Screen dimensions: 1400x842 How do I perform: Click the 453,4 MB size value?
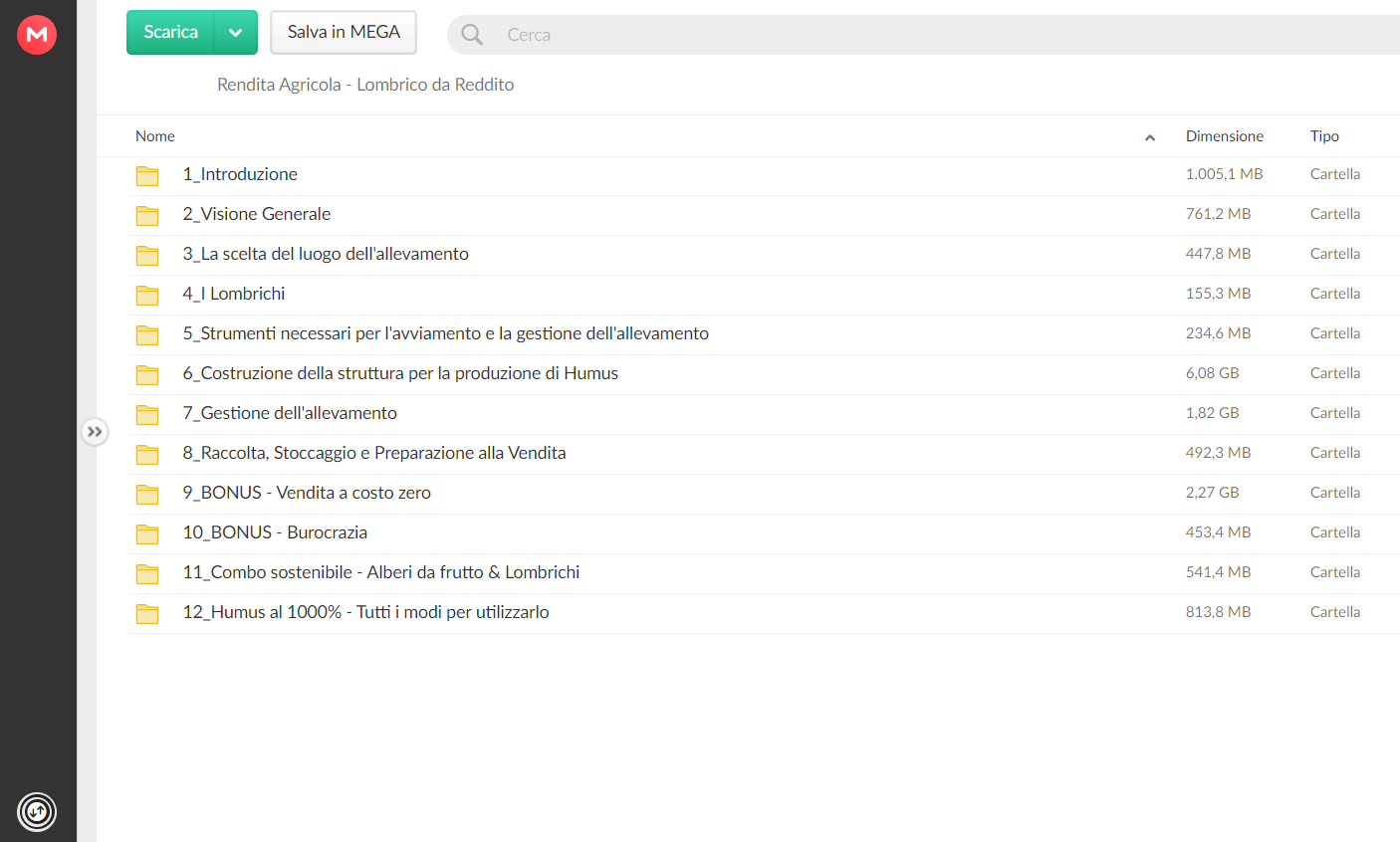1218,532
